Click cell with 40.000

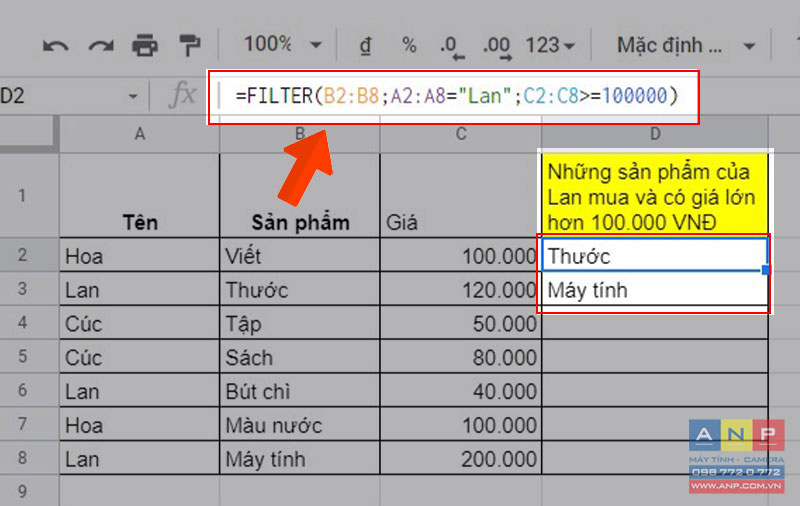(461, 390)
